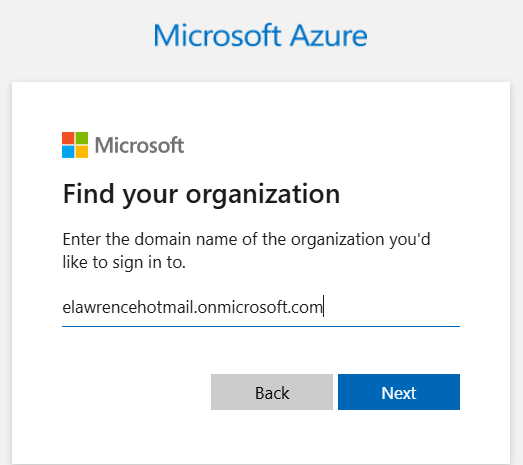Place the cursor in the onmicrosoft.com text
Image resolution: width=523 pixels, height=465 pixels.
[260, 307]
